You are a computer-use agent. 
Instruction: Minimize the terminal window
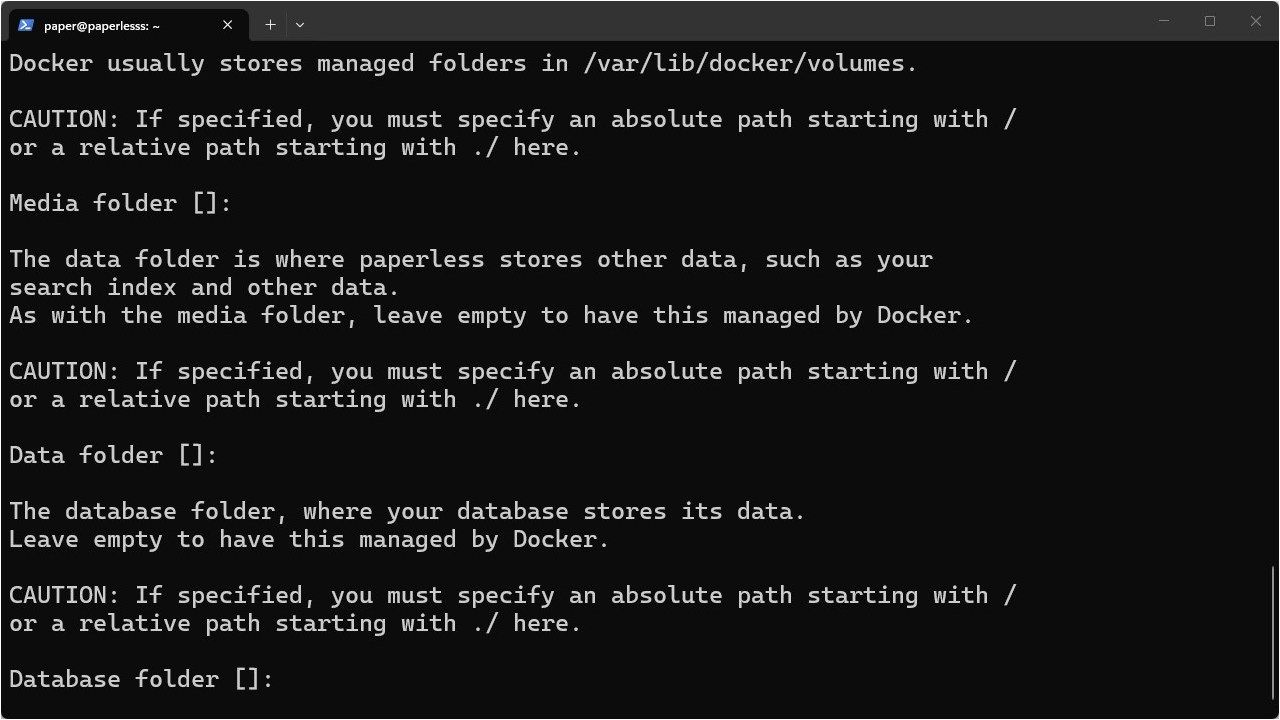click(1164, 21)
